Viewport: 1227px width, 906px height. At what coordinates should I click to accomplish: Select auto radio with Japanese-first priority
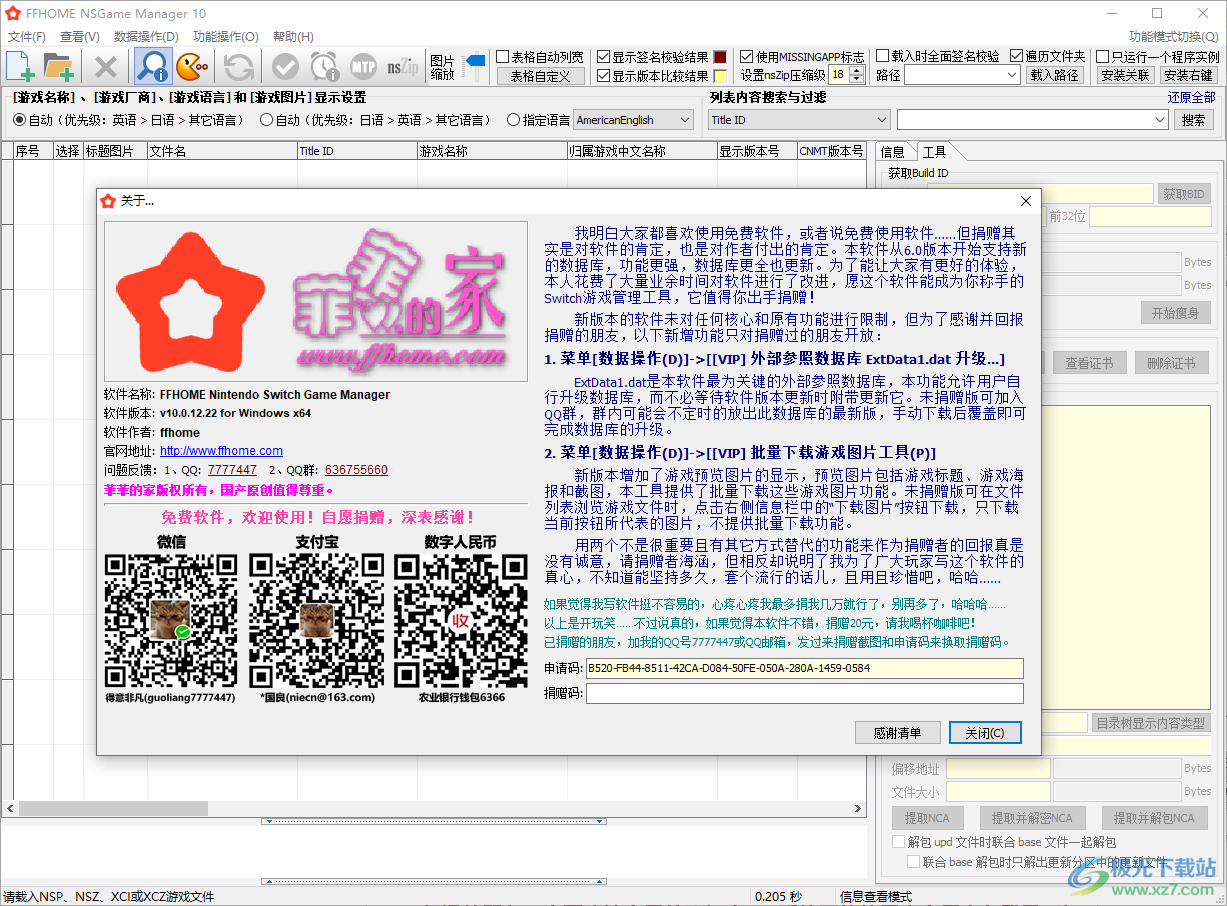pos(266,120)
